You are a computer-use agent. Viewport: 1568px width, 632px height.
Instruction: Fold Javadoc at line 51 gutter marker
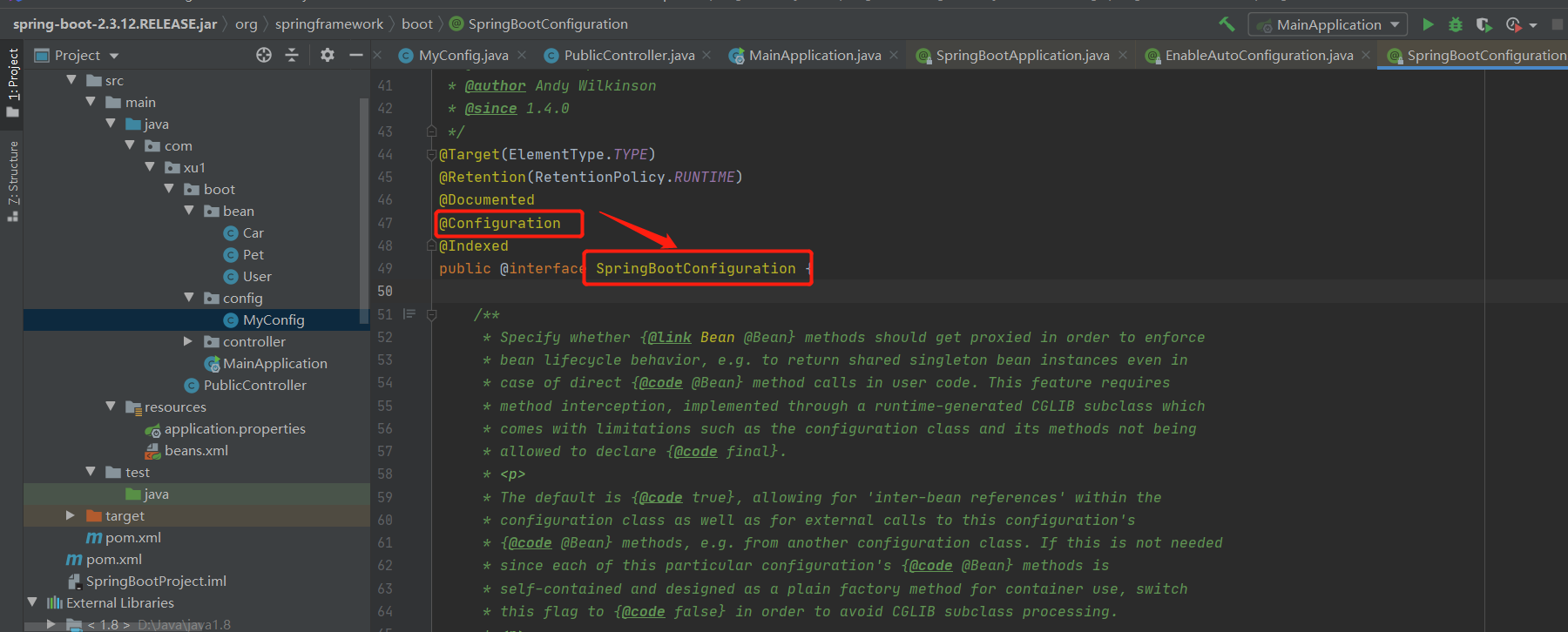(x=431, y=314)
